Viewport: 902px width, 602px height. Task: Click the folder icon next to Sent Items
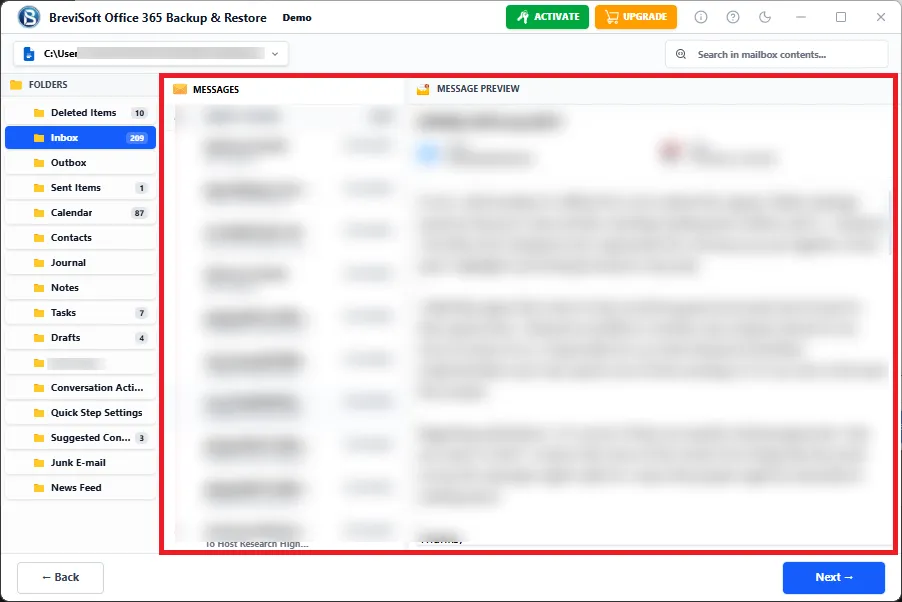[39, 188]
